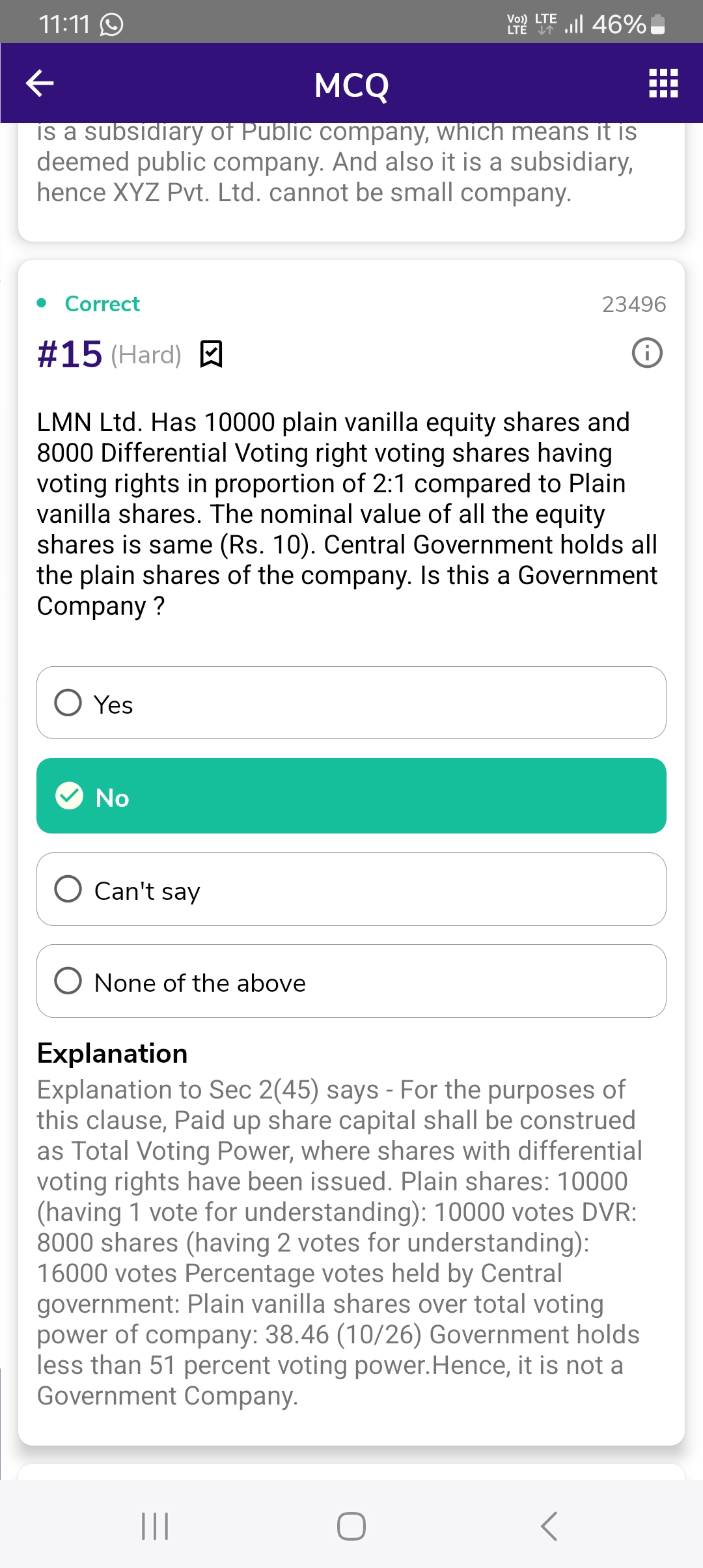Choose the "Can't say" radio option
703x1568 pixels.
pyautogui.click(x=68, y=889)
